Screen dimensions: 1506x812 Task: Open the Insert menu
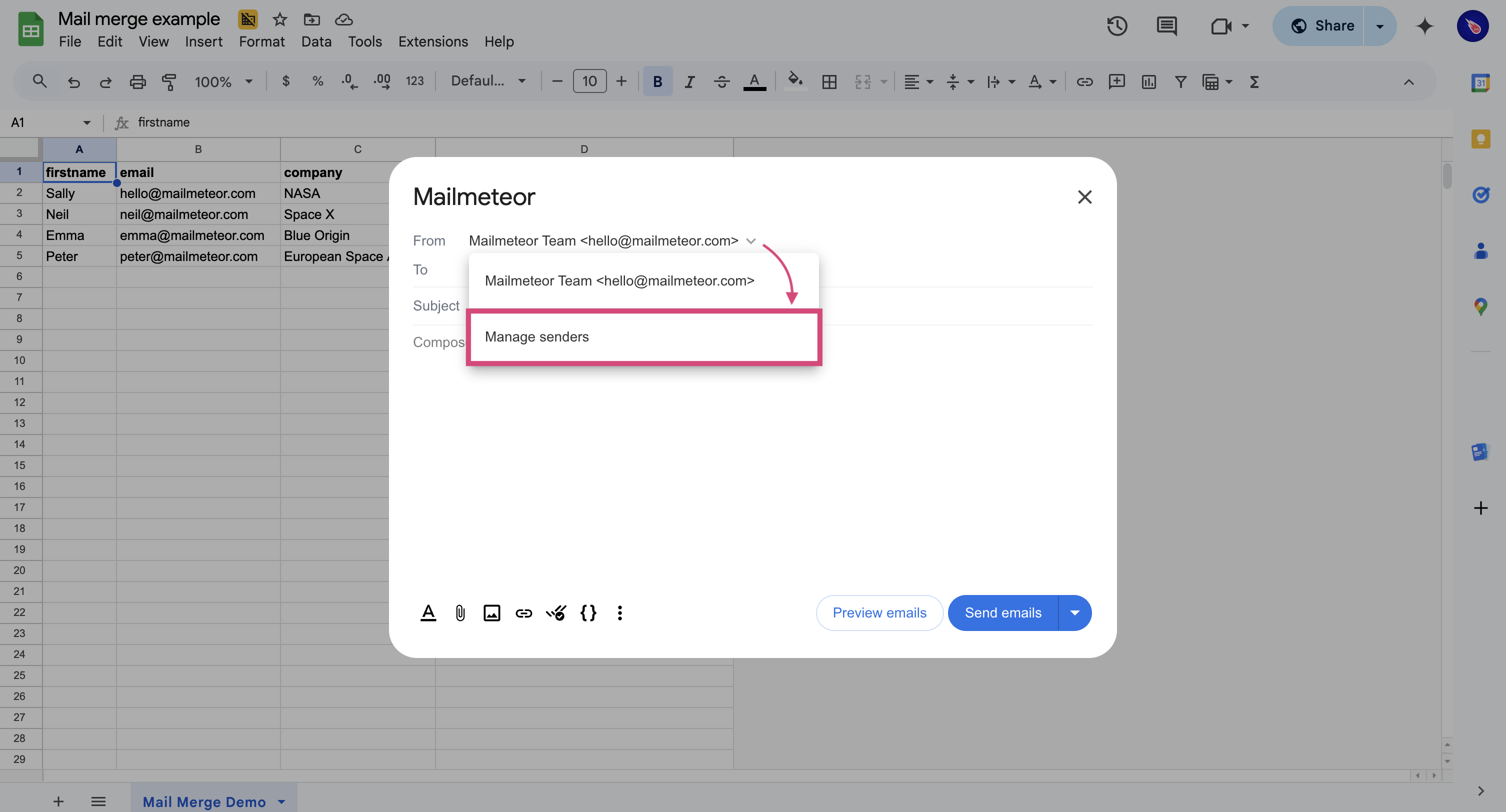[x=203, y=41]
